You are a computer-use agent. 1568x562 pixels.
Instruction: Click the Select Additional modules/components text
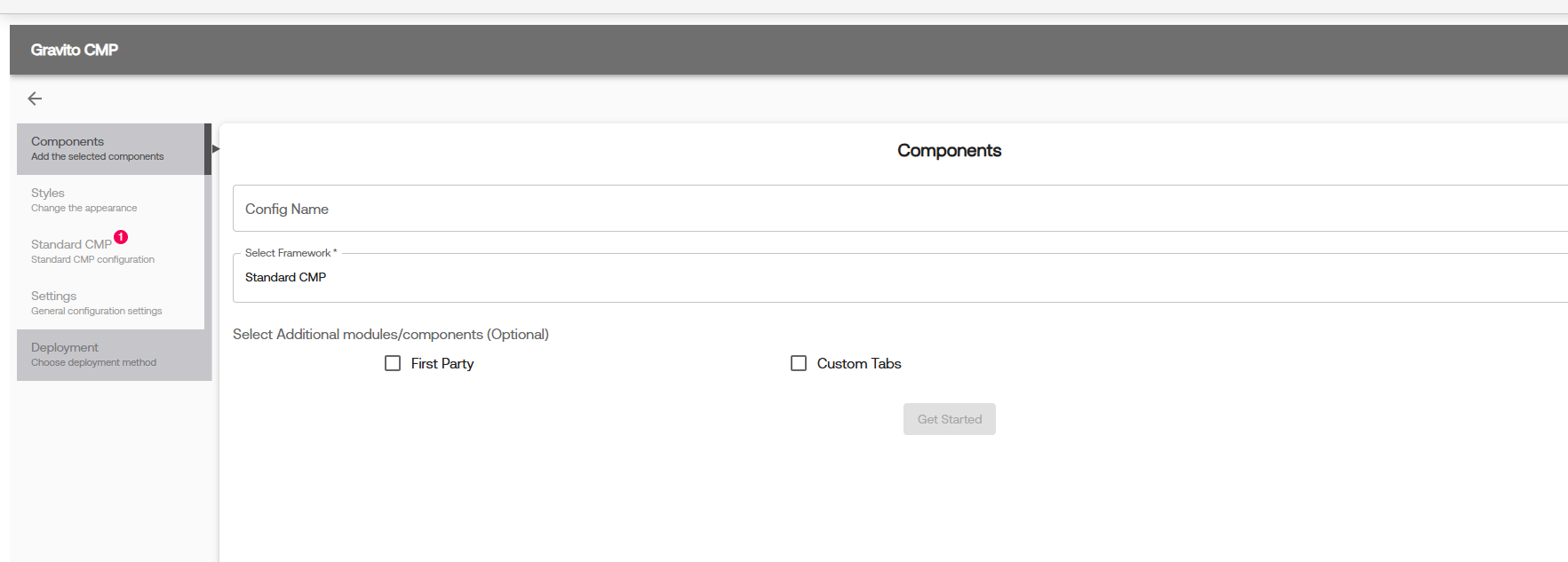pyautogui.click(x=391, y=335)
